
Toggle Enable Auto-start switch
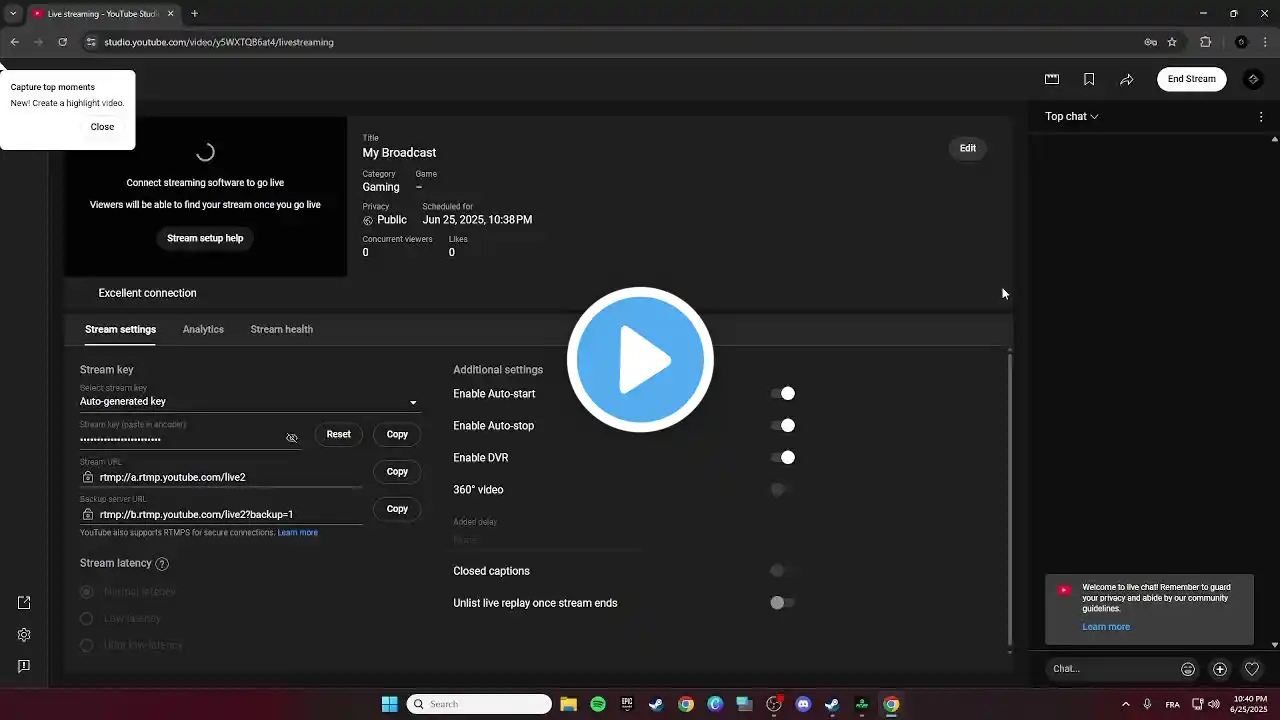click(x=783, y=394)
